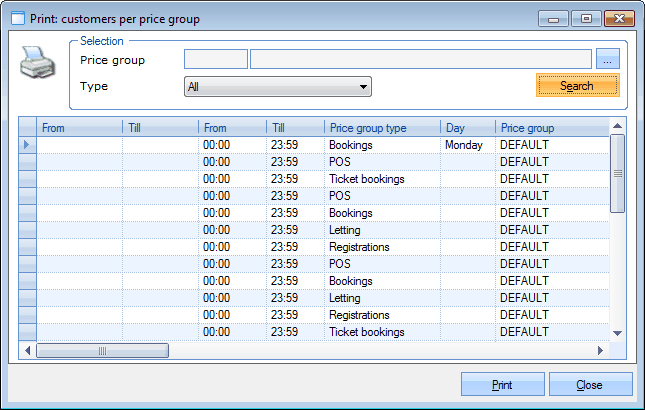This screenshot has width=645, height=410.
Task: Click the Price group column header
Action: 552,128
